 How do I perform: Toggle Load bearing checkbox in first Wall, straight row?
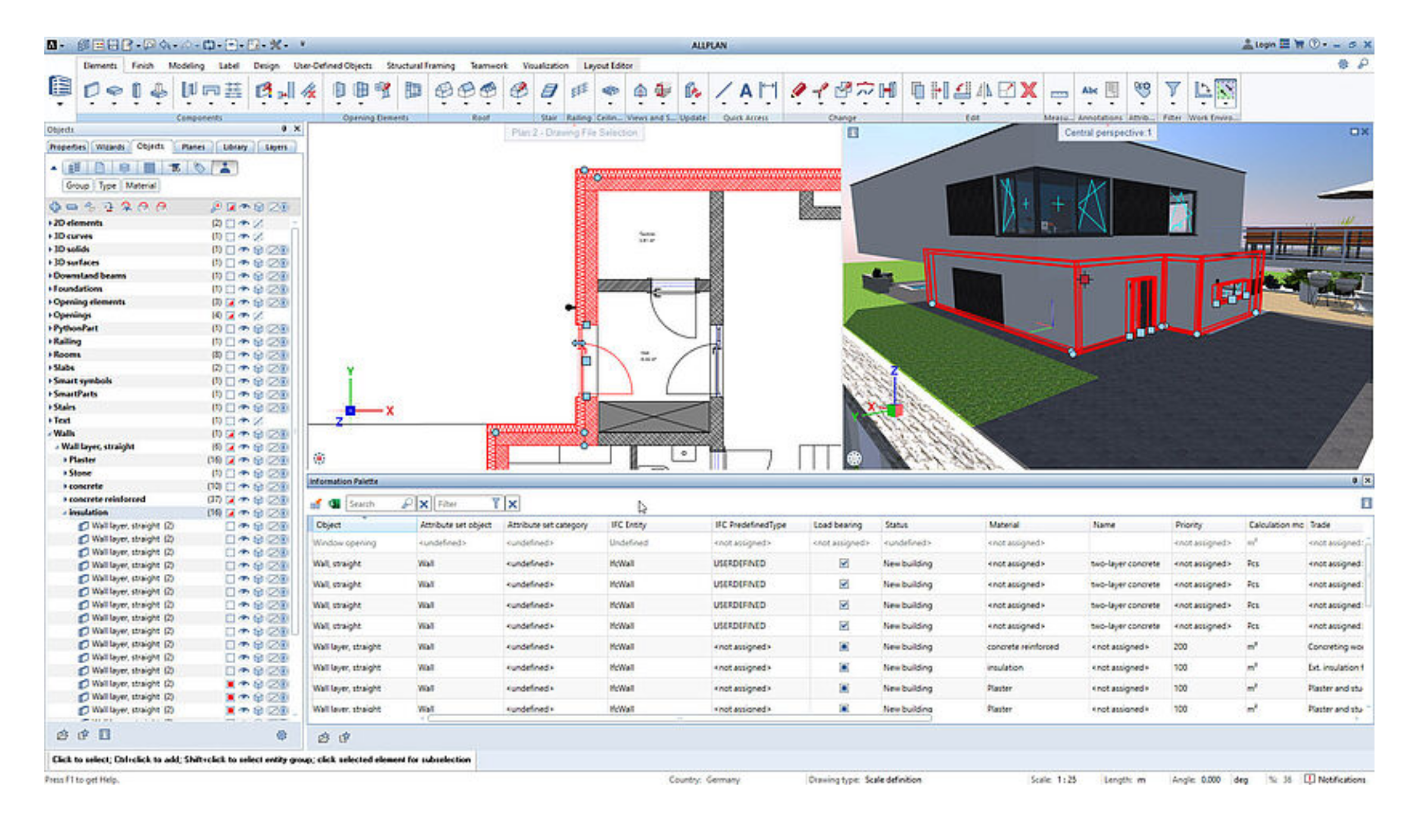coord(844,563)
